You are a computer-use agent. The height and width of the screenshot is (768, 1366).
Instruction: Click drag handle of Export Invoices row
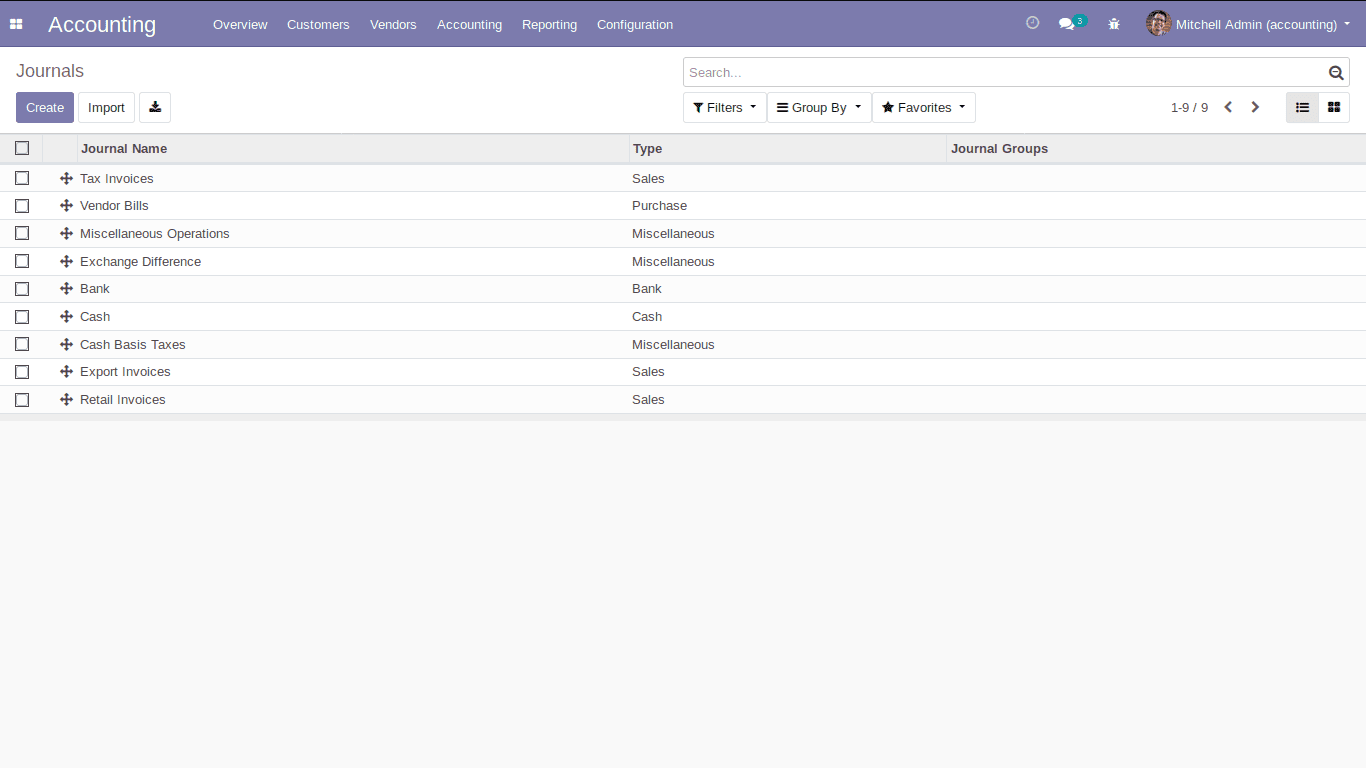pyautogui.click(x=66, y=372)
